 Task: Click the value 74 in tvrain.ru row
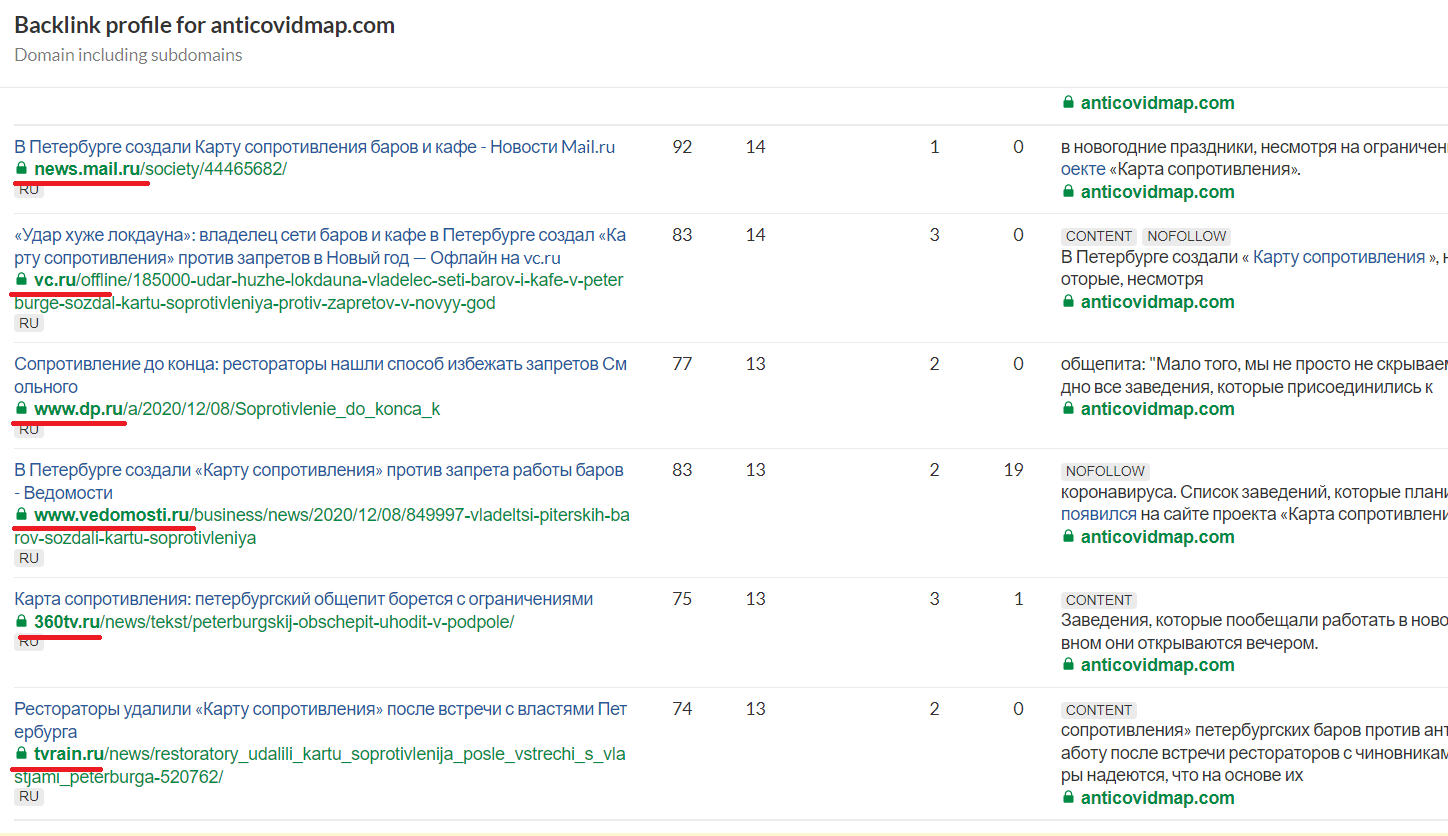(682, 709)
